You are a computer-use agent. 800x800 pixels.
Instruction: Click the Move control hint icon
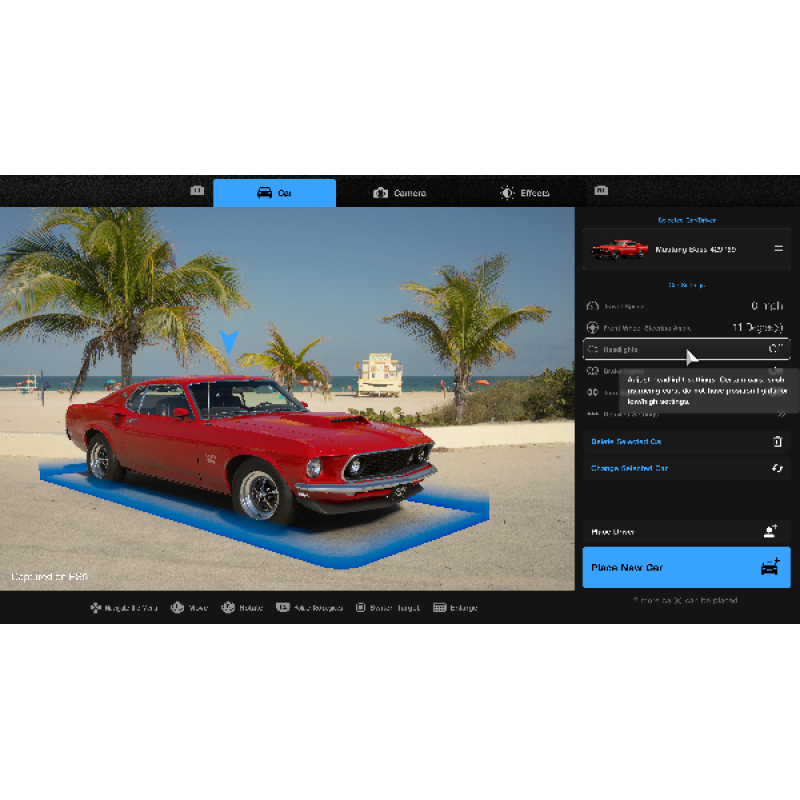pyautogui.click(x=177, y=607)
